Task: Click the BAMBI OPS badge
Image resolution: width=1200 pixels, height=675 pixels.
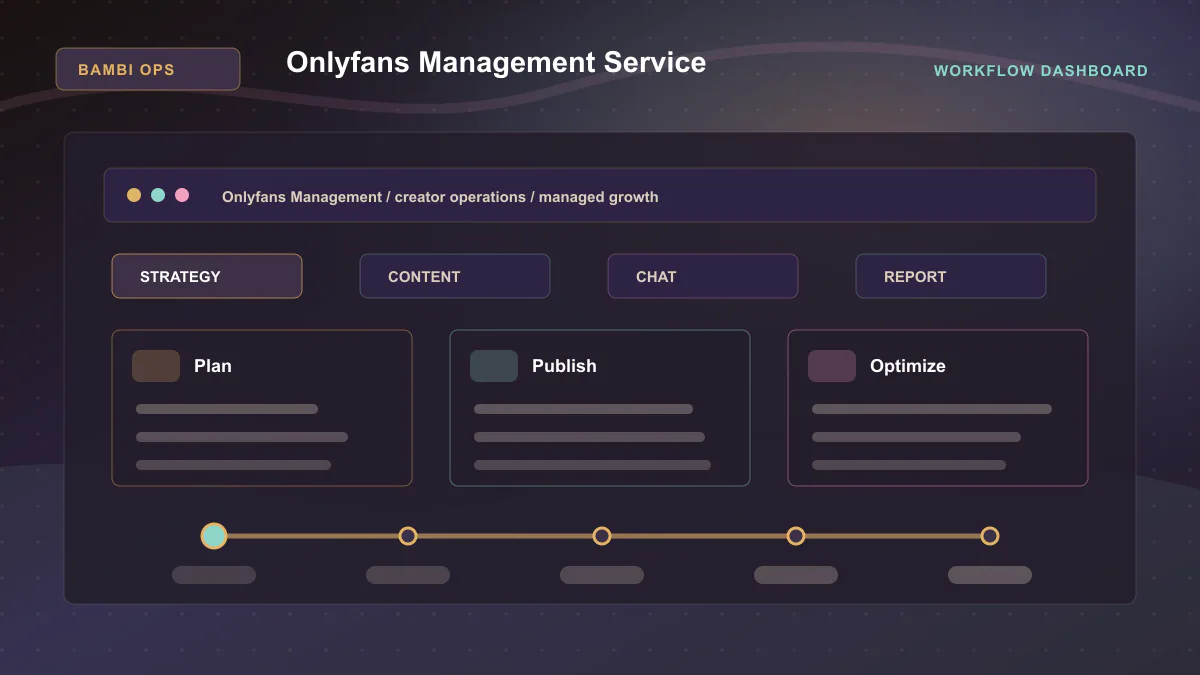Action: [x=148, y=69]
